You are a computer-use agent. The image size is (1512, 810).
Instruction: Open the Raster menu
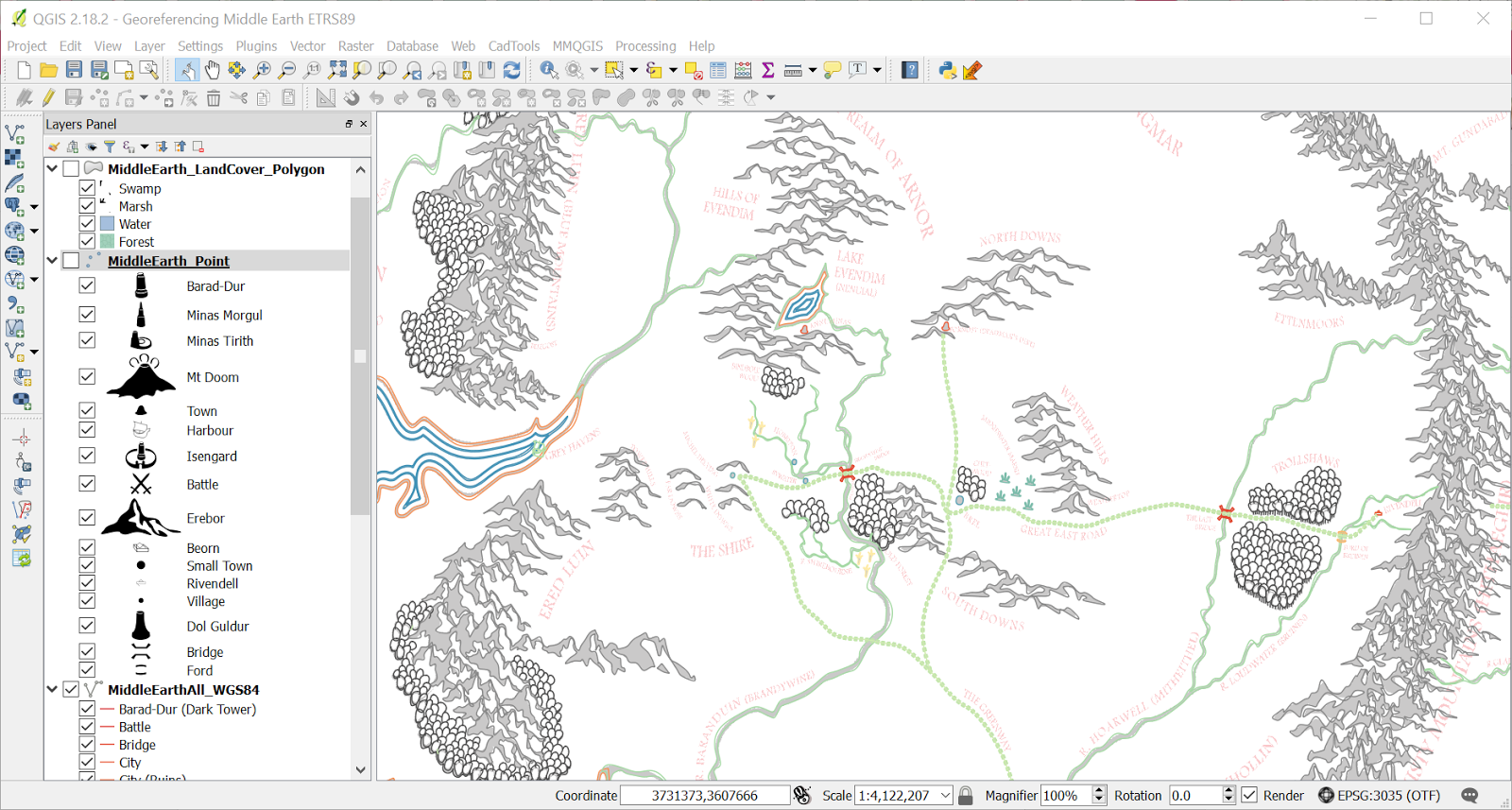tap(356, 45)
